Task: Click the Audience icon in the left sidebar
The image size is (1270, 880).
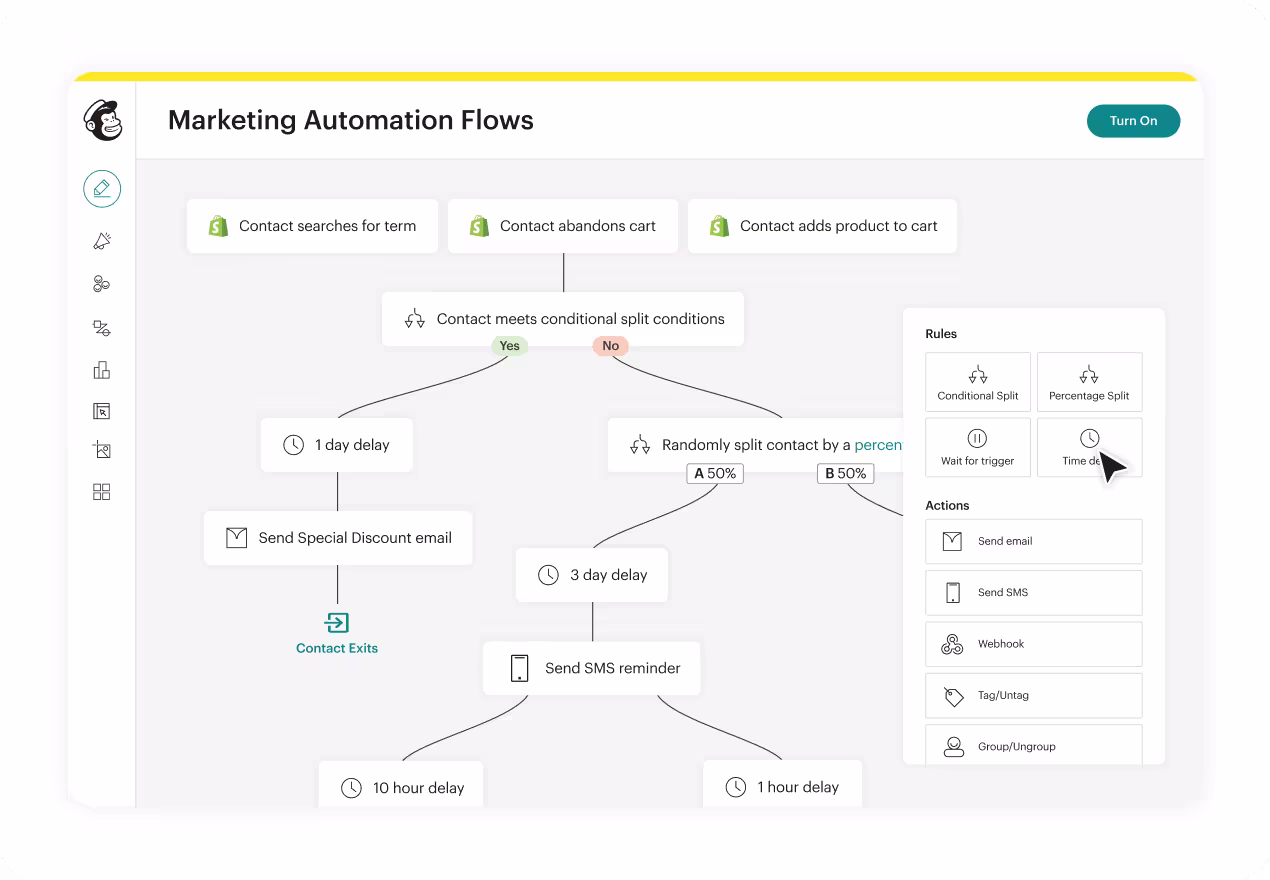Action: tap(101, 283)
